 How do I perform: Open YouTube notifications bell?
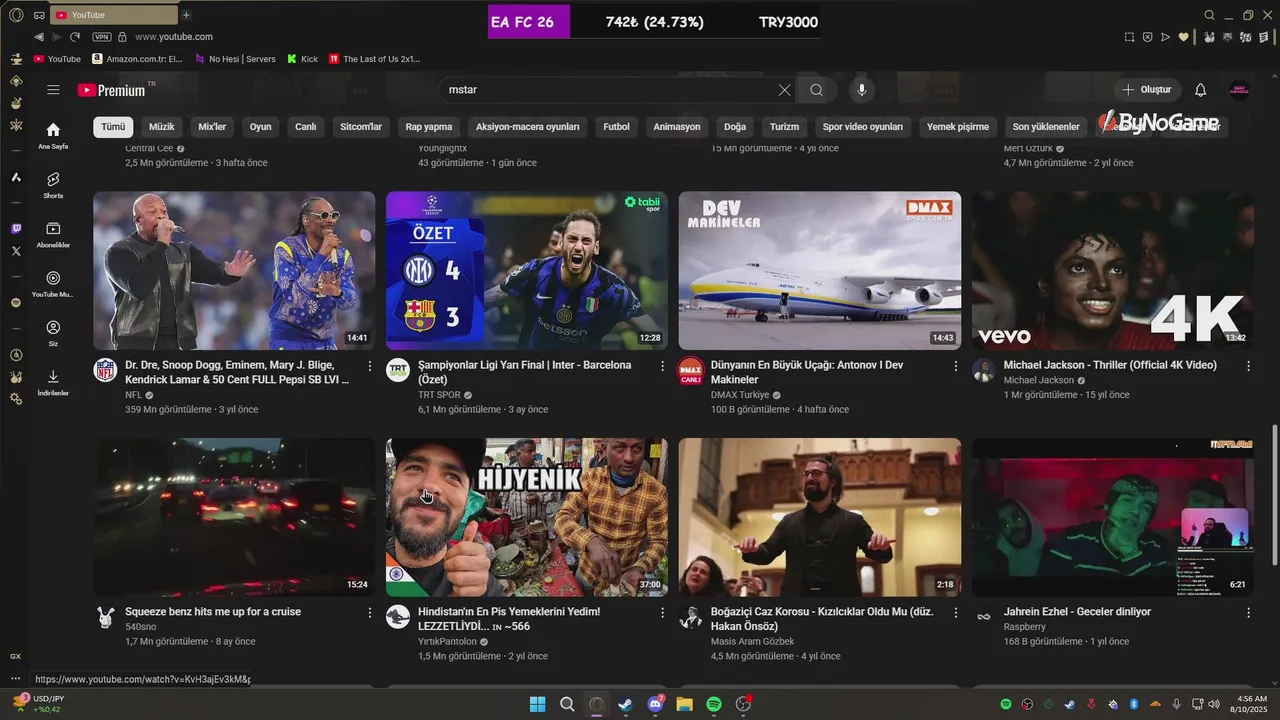click(x=1201, y=90)
